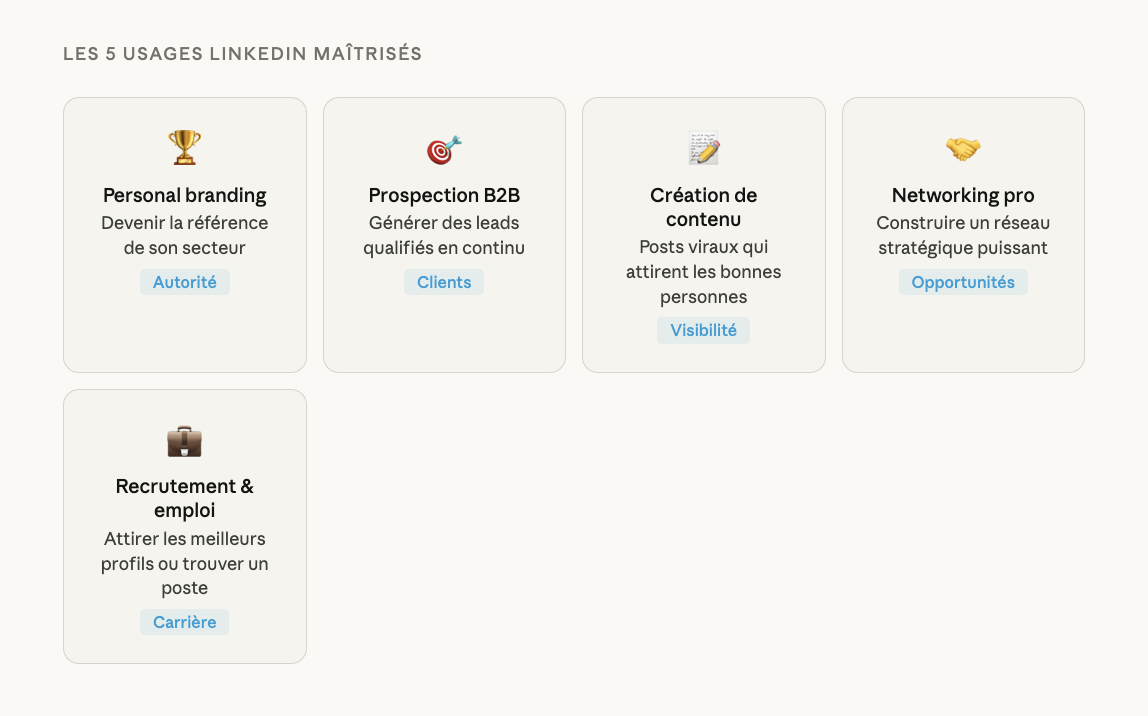Image resolution: width=1148 pixels, height=716 pixels.
Task: Click the Opportunités tag badge
Action: [963, 282]
